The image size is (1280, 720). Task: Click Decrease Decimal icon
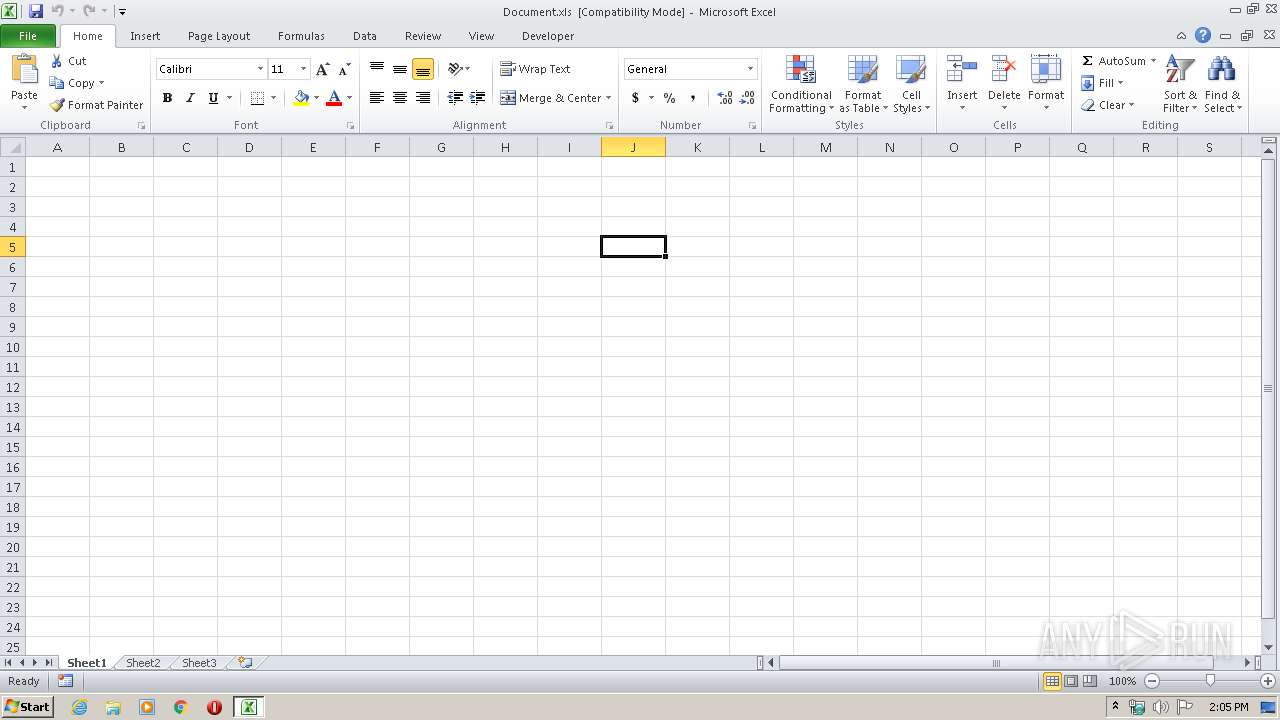click(748, 98)
